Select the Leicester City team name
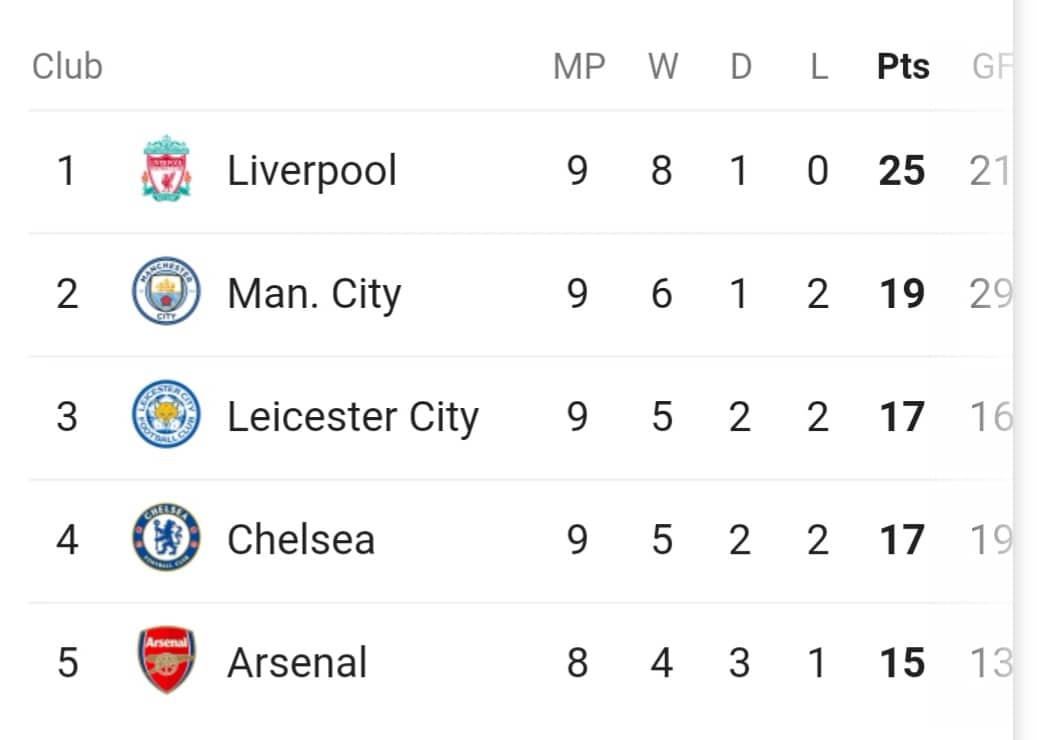Screen dimensions: 1037x740 point(353,417)
